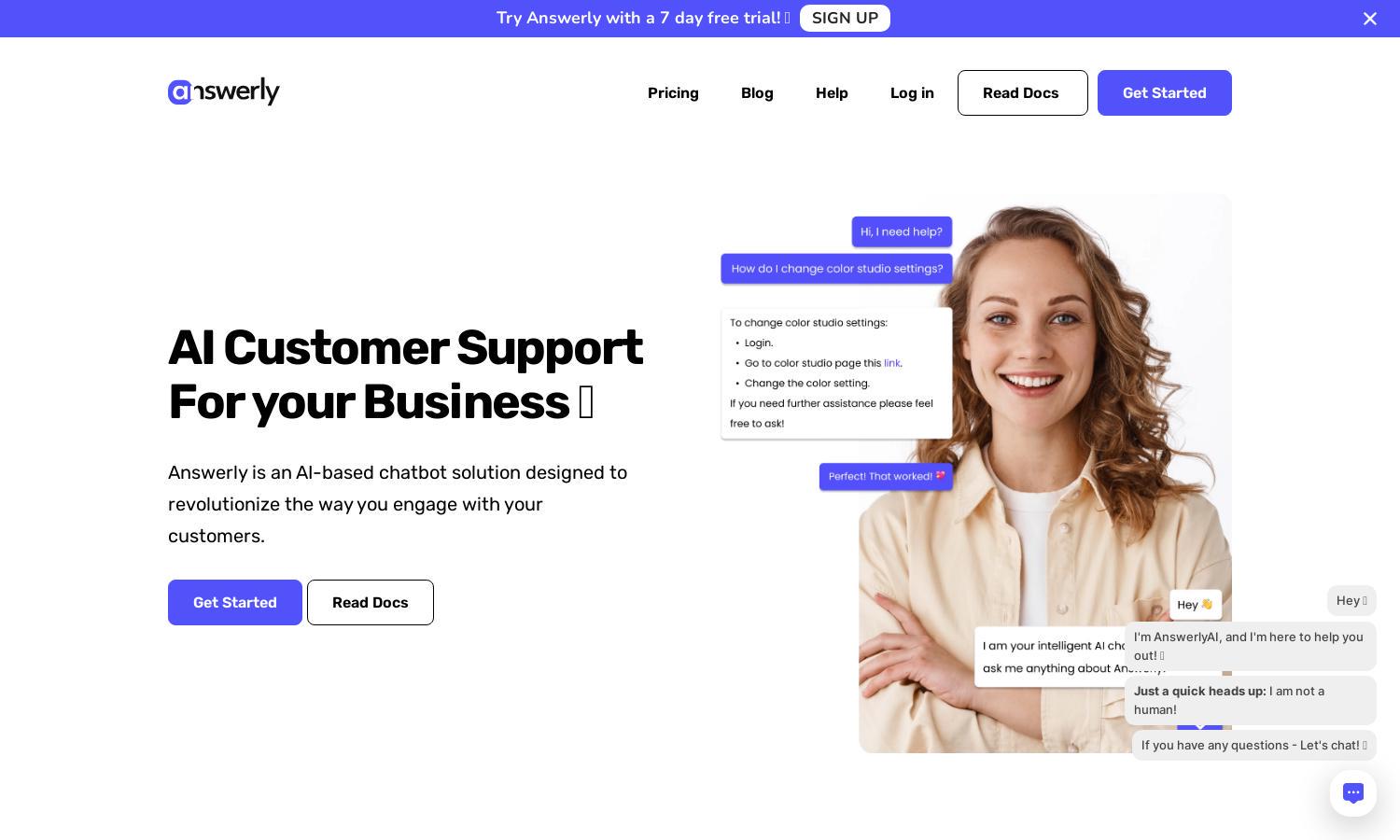Close the free trial announcement banner
The width and height of the screenshot is (1400, 840).
[1370, 19]
